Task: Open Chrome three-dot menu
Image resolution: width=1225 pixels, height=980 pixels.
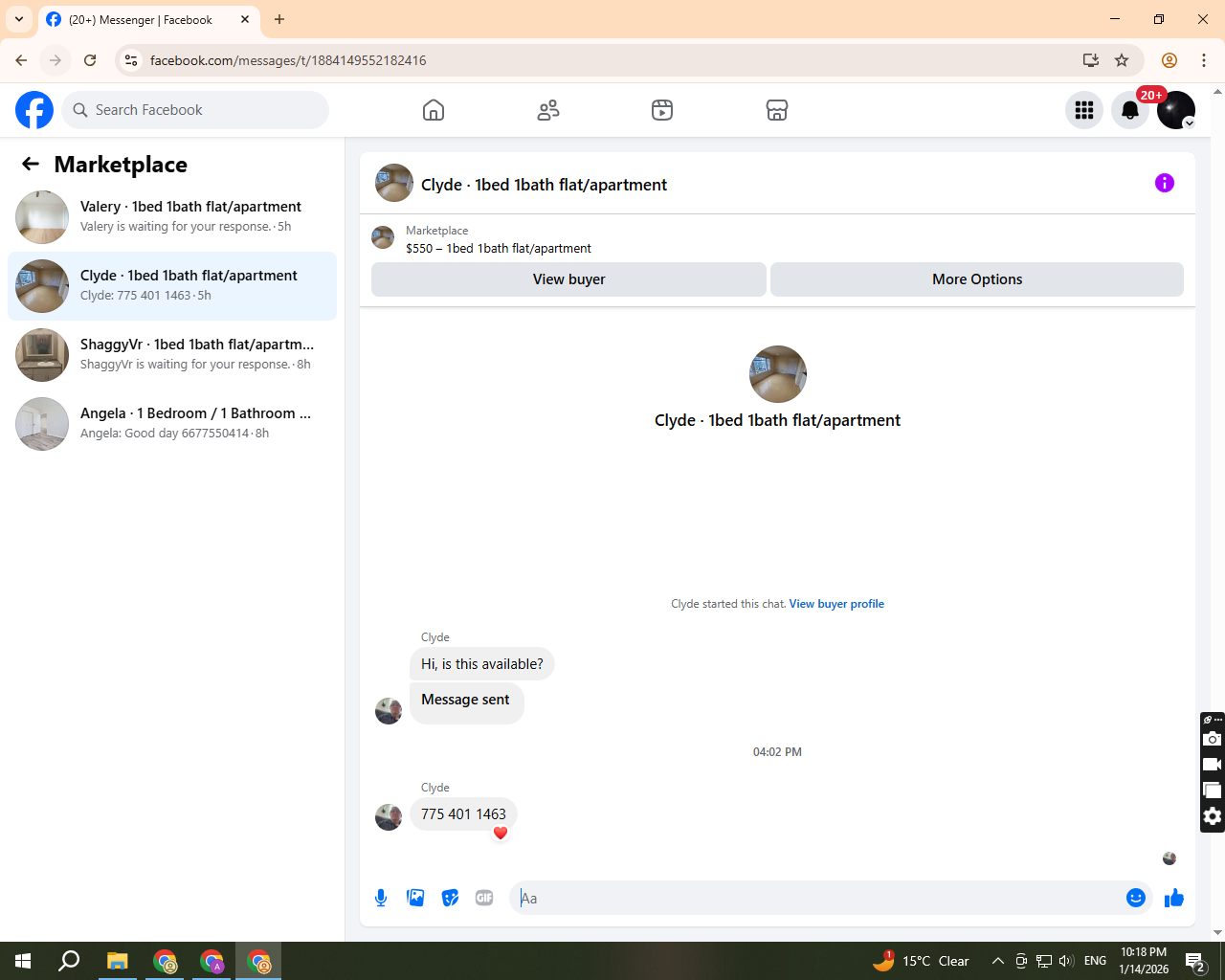Action: [x=1204, y=60]
